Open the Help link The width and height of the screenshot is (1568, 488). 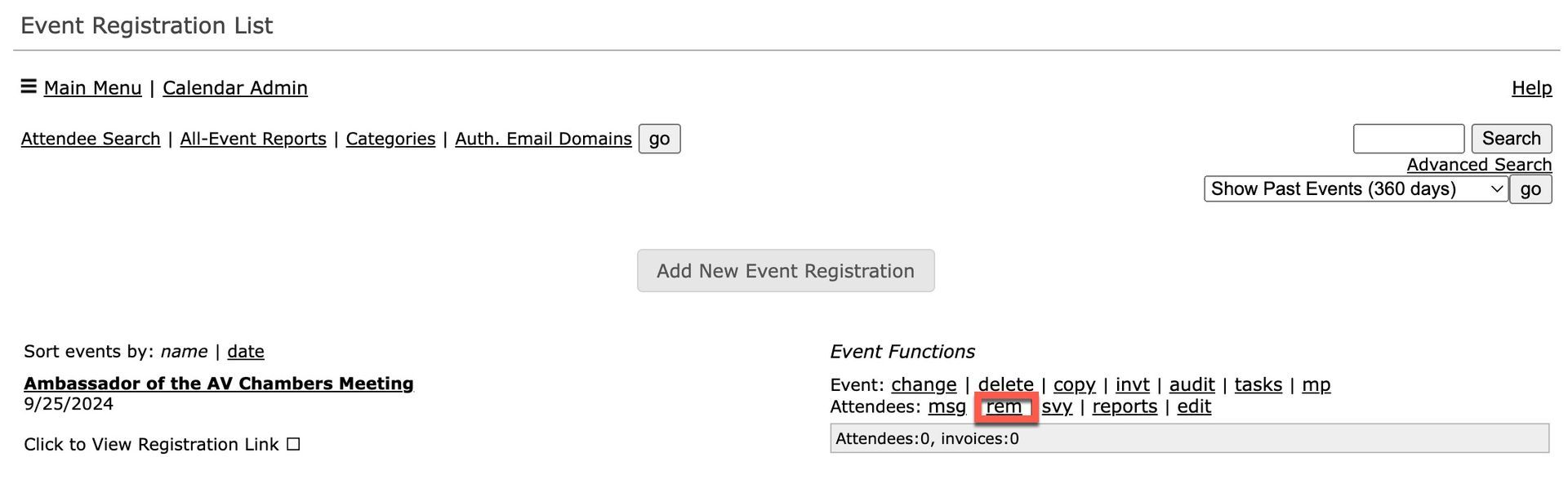pos(1531,87)
